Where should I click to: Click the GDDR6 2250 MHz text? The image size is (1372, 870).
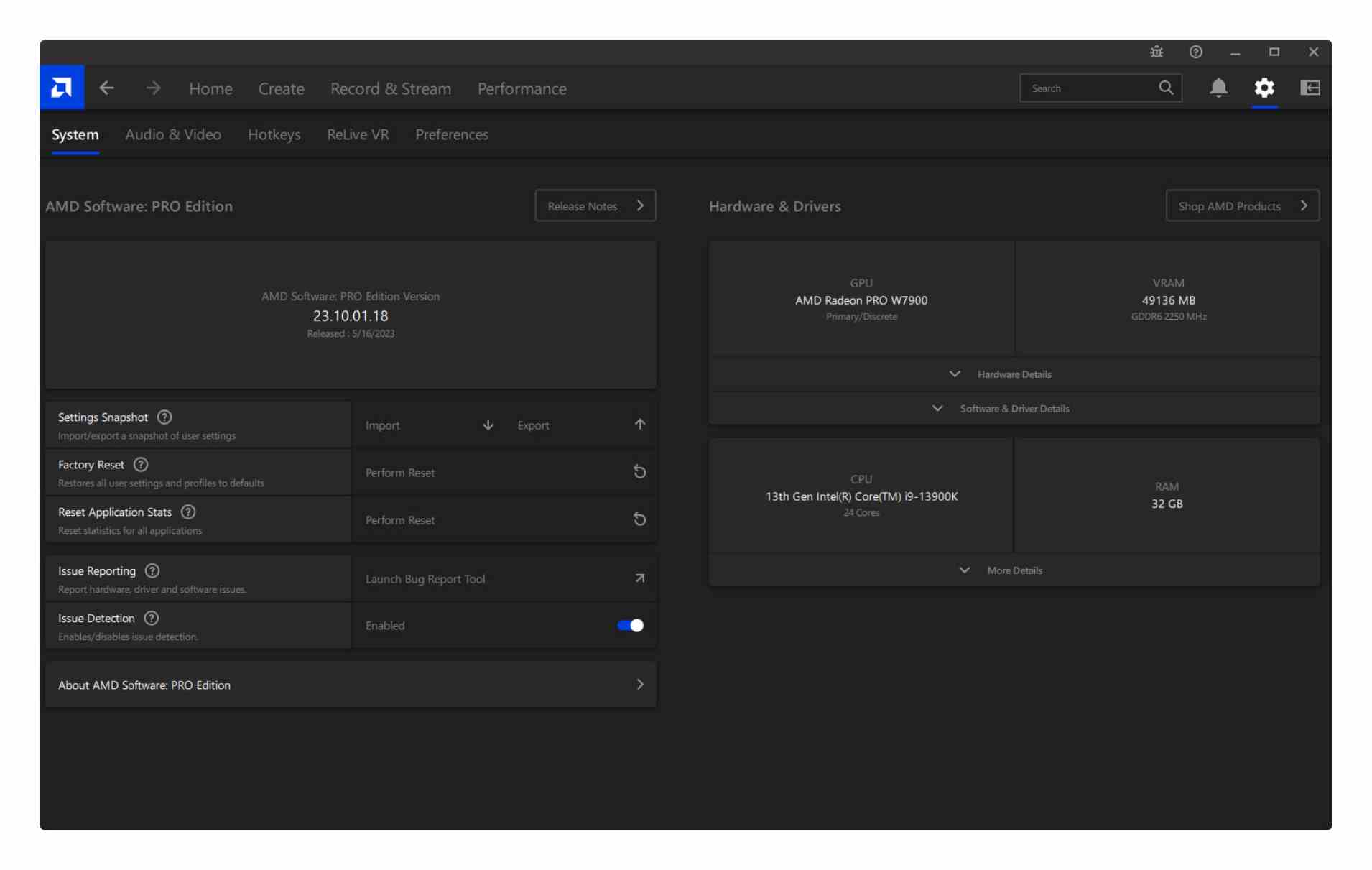point(1168,316)
